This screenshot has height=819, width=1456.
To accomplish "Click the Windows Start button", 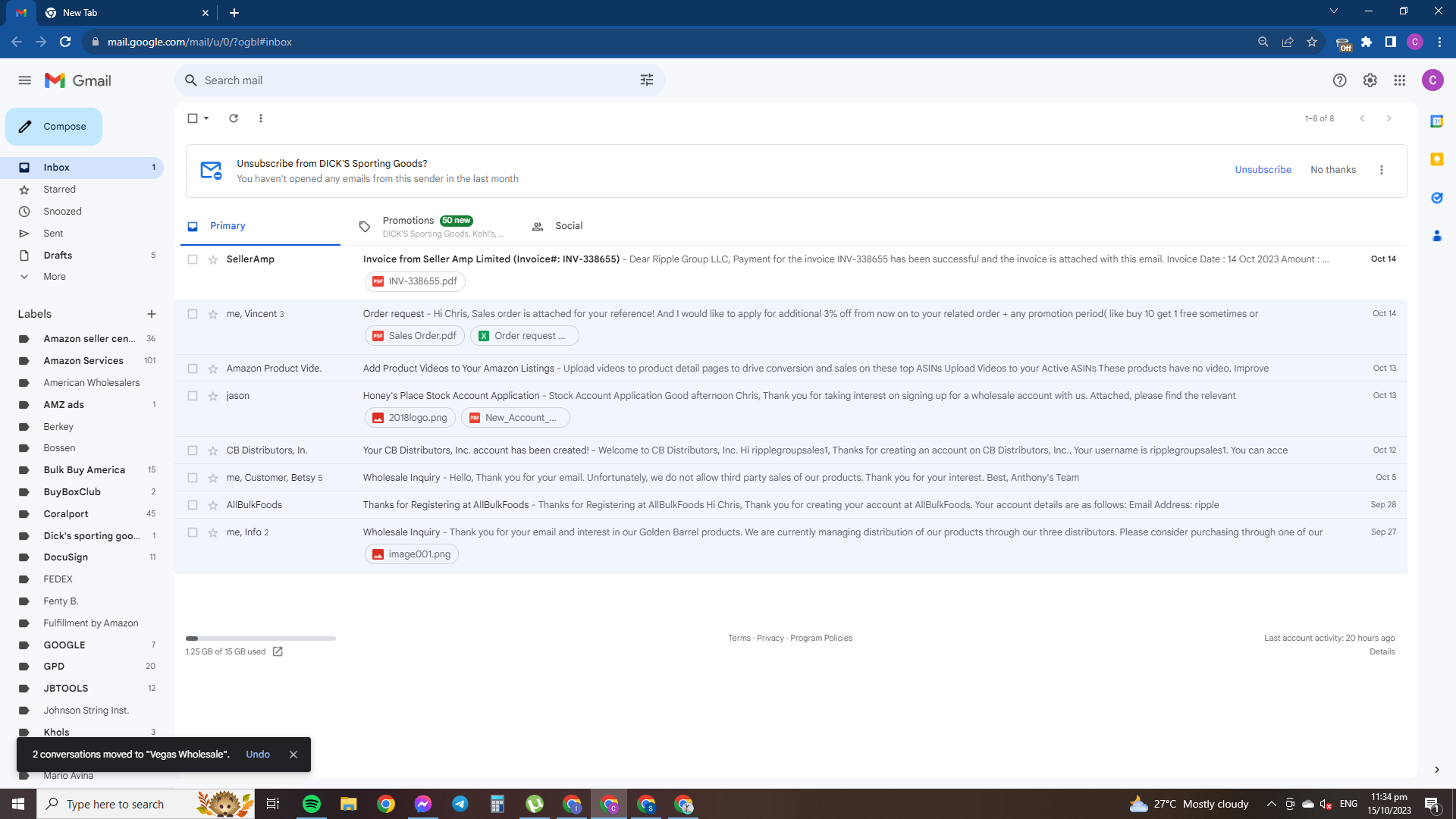I will [18, 804].
